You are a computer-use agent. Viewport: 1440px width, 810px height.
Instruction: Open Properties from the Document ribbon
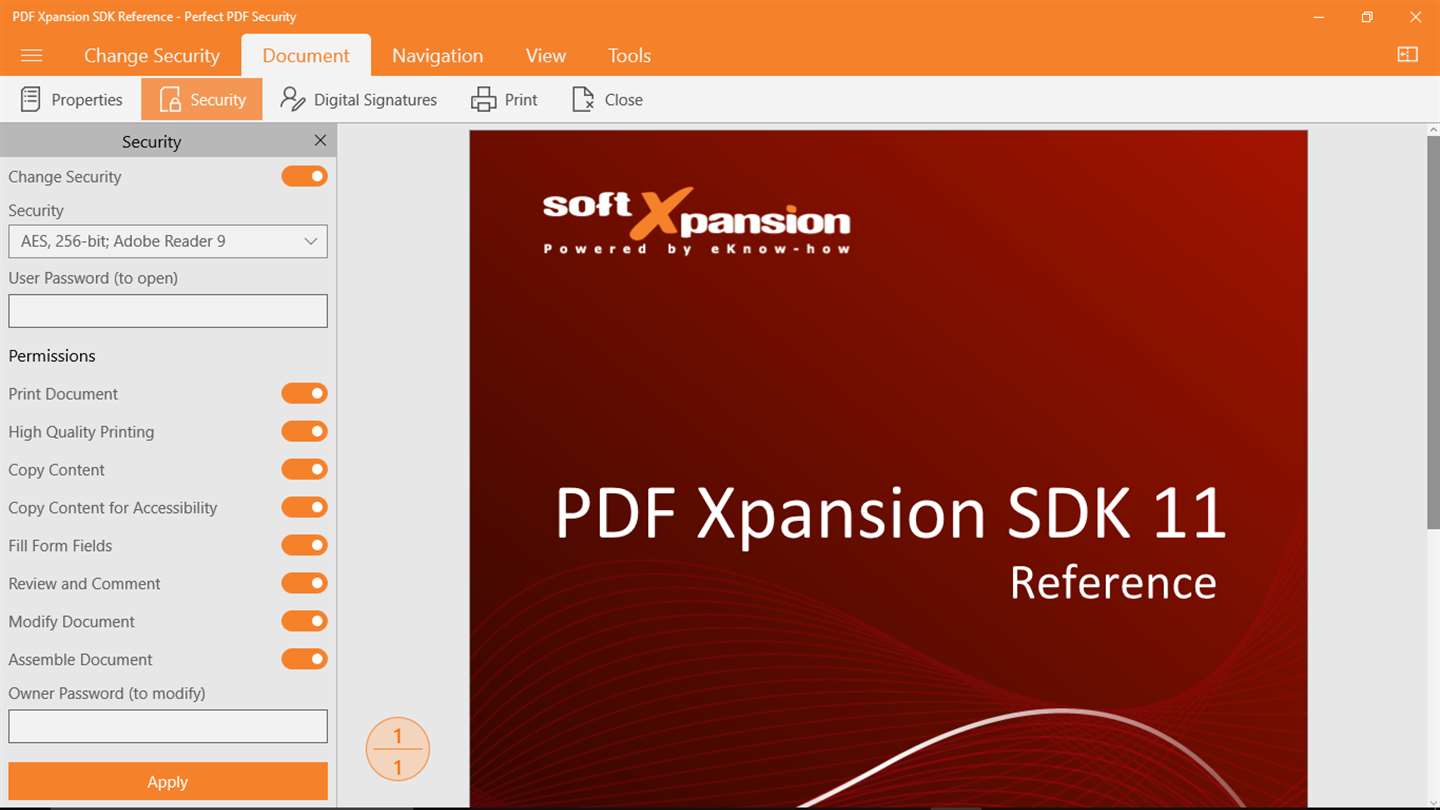point(72,100)
